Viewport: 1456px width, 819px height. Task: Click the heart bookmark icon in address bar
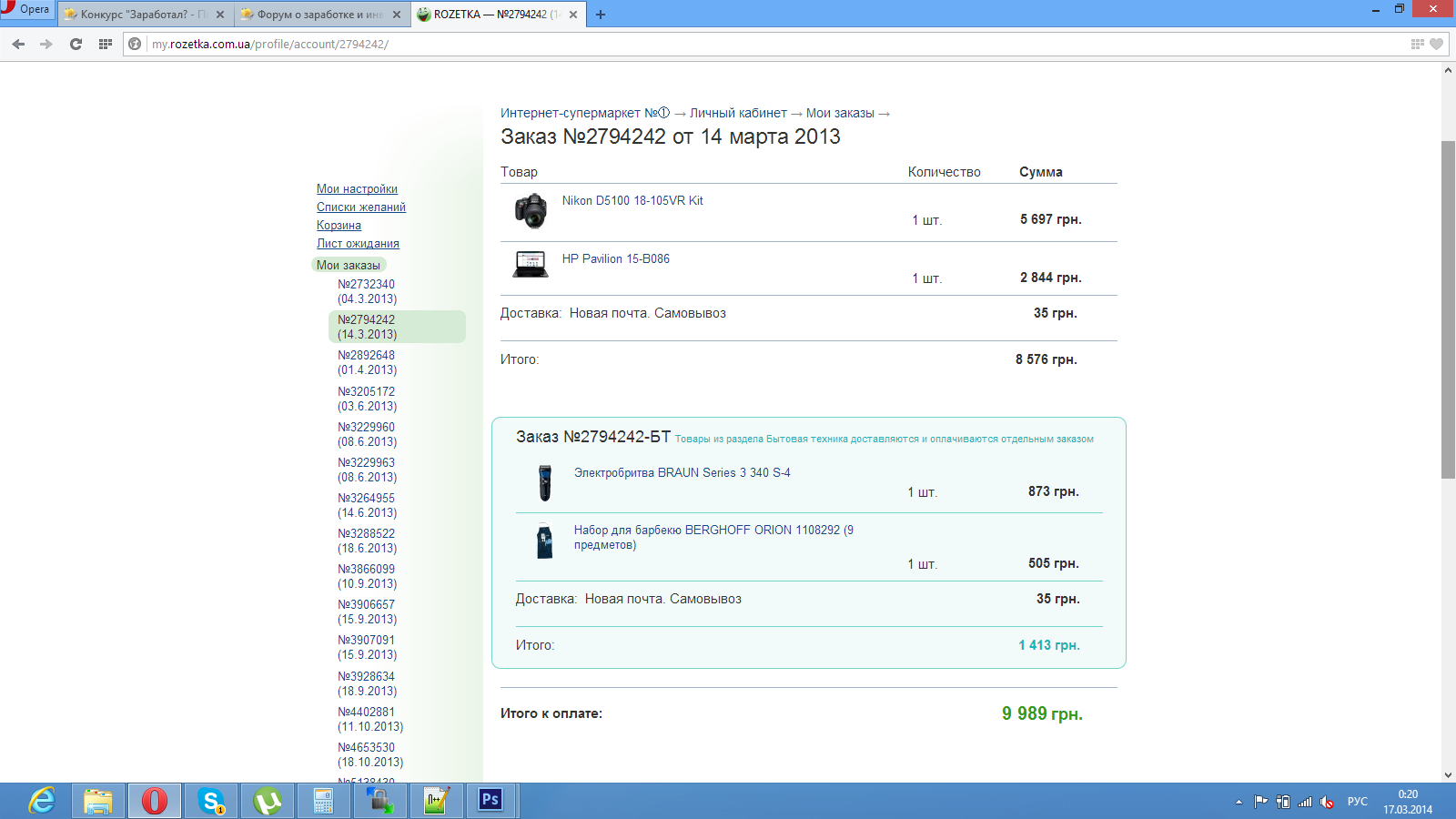(1436, 44)
